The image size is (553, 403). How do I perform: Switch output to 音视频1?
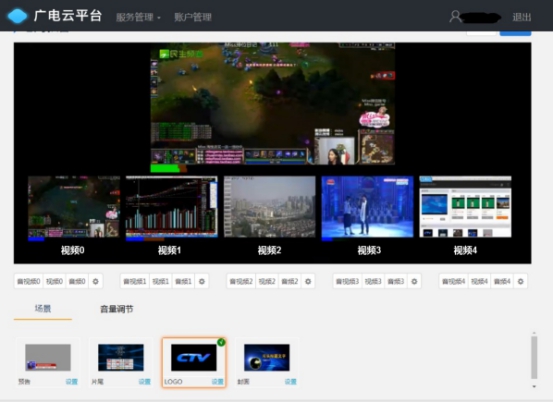click(x=135, y=281)
